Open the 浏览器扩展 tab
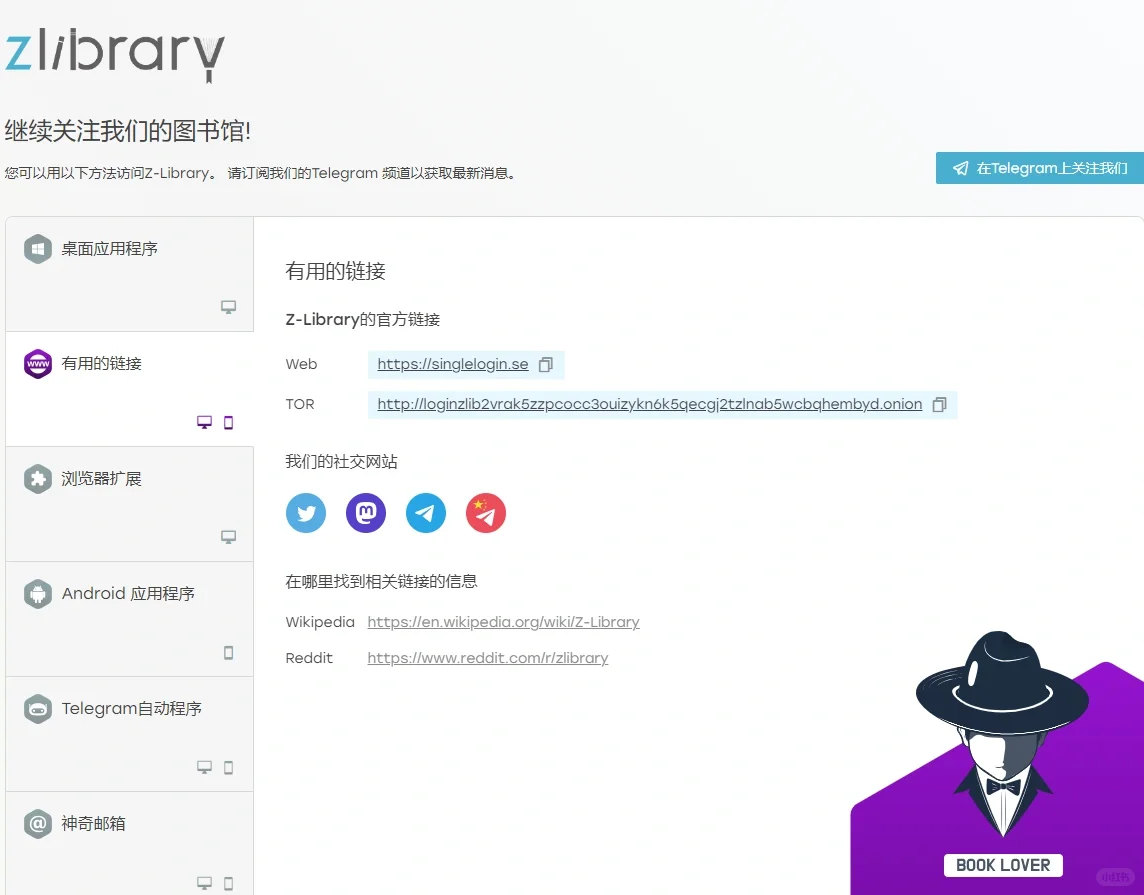Screen dimensions: 1144x895 (x=129, y=504)
